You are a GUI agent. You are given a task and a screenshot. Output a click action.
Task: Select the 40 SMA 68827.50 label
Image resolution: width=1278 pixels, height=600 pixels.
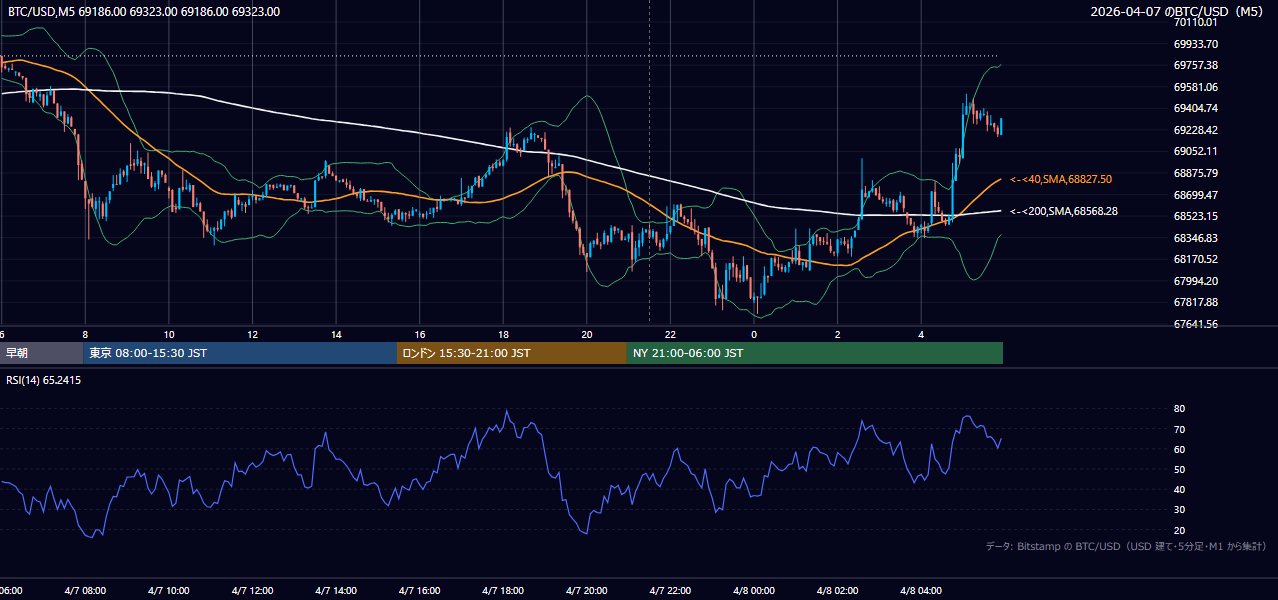1061,179
